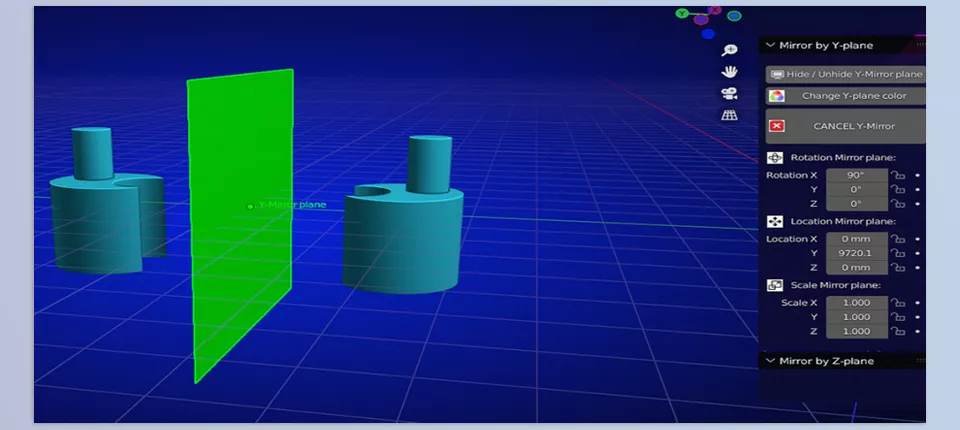The height and width of the screenshot is (430, 960).
Task: Toggle the lock beside Location Y
Action: tap(898, 254)
